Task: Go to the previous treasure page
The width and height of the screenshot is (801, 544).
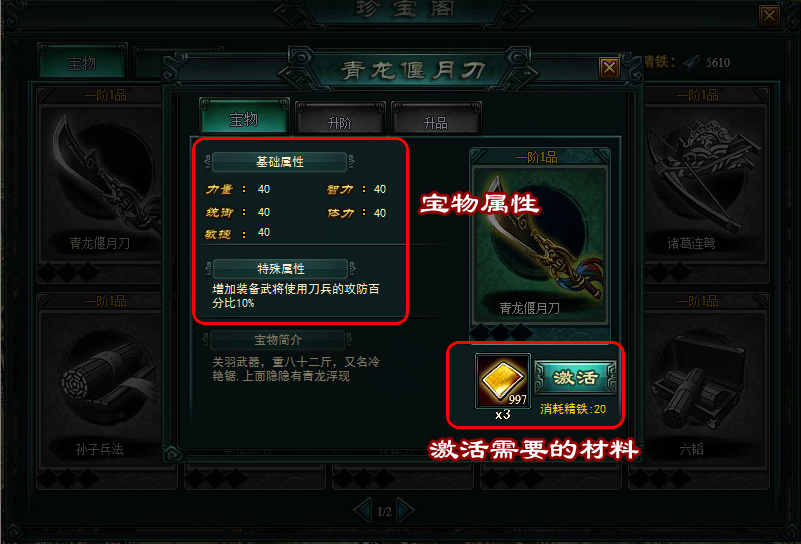Action: [363, 510]
